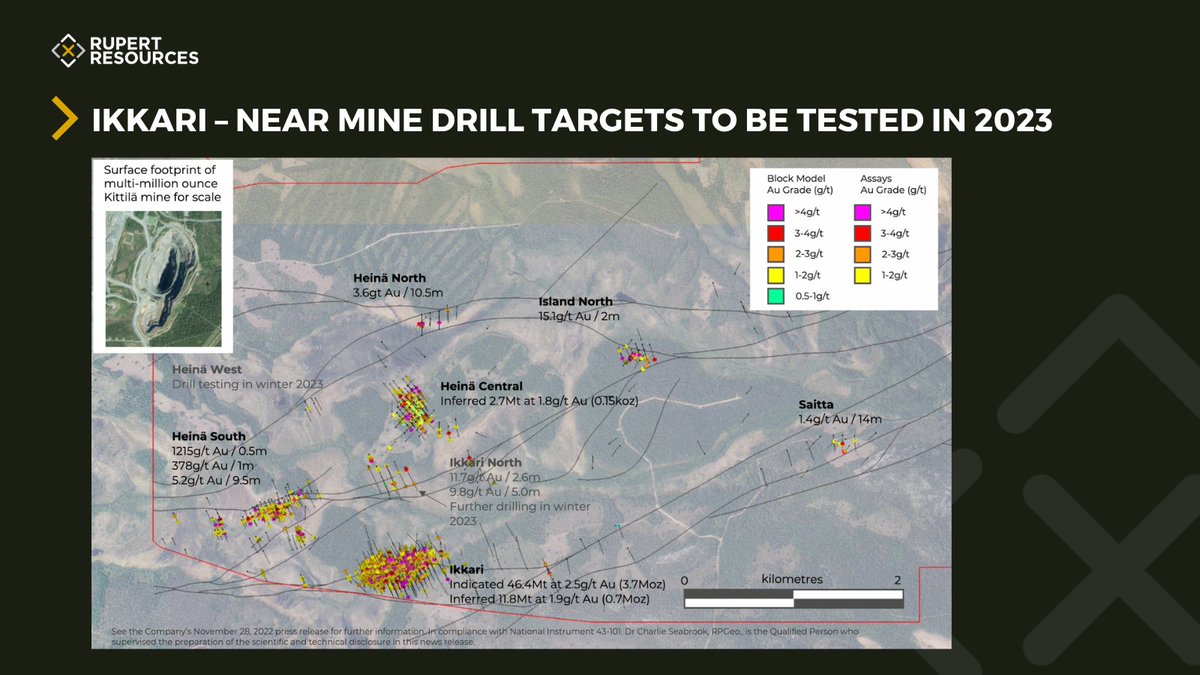This screenshot has height=675, width=1200.
Task: Click the '1215g/t Au / 0.5m' result text
Action: (220, 451)
